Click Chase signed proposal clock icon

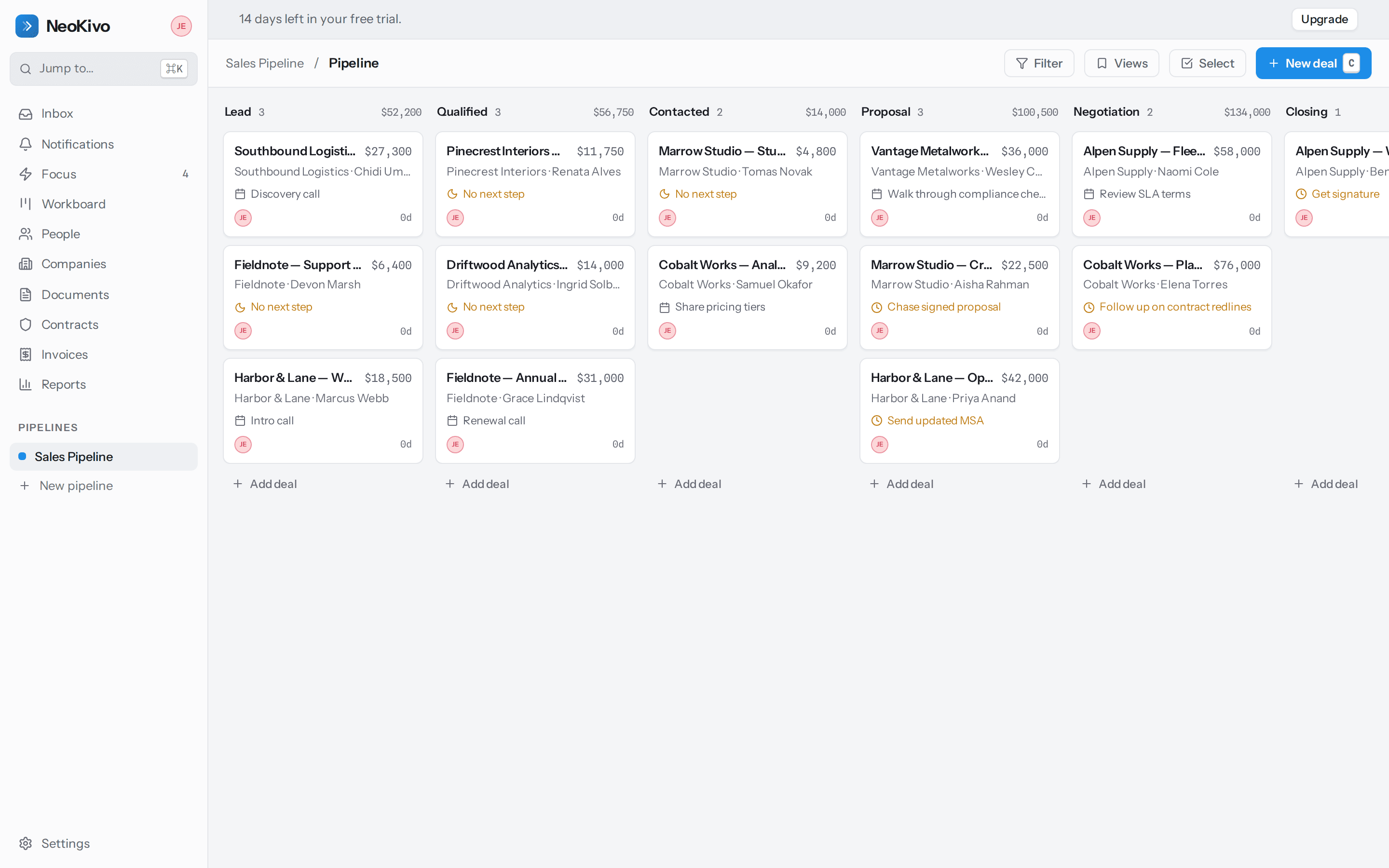[876, 308]
